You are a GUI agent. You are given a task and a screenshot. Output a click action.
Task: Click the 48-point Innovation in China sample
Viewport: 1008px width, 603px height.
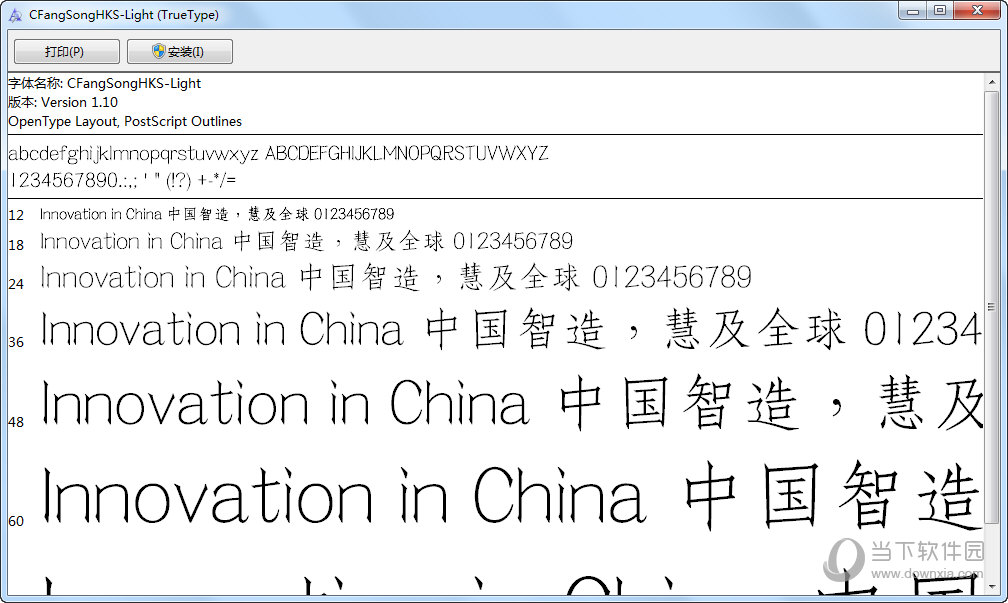[x=512, y=403]
